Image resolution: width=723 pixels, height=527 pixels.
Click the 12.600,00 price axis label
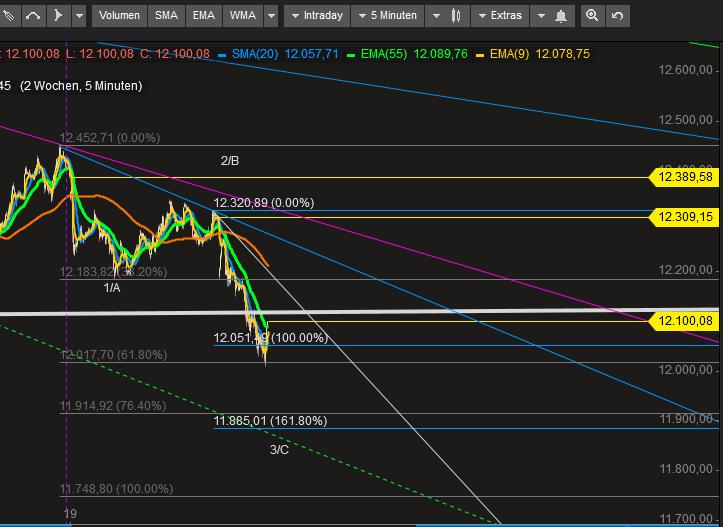[x=685, y=70]
